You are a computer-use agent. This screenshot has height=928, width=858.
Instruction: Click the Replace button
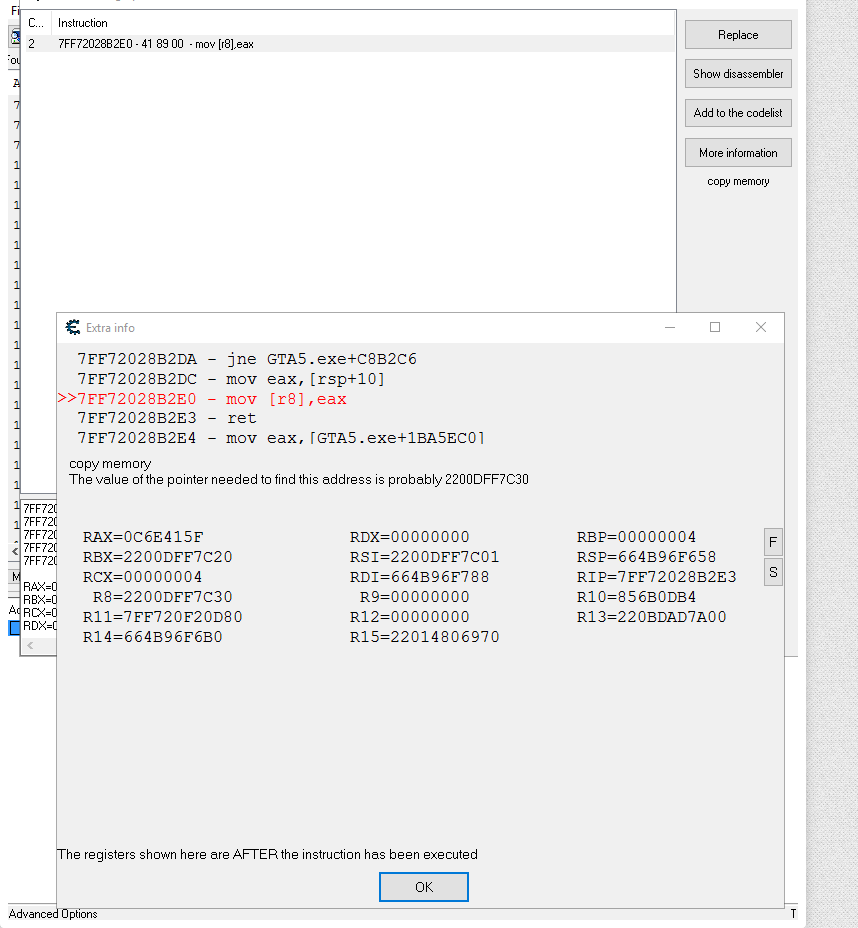click(738, 35)
